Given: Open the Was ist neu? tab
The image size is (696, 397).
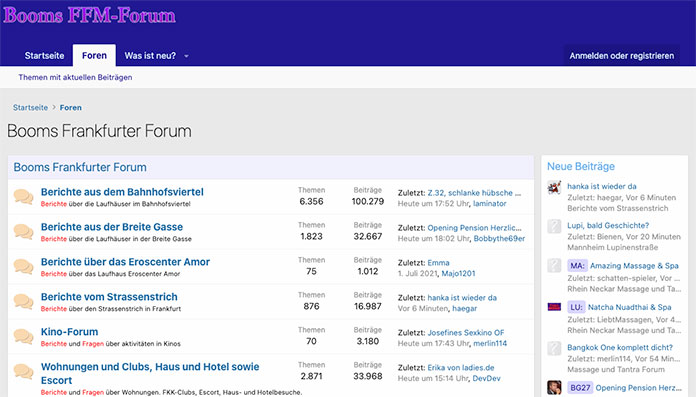Looking at the screenshot, I should [x=150, y=56].
